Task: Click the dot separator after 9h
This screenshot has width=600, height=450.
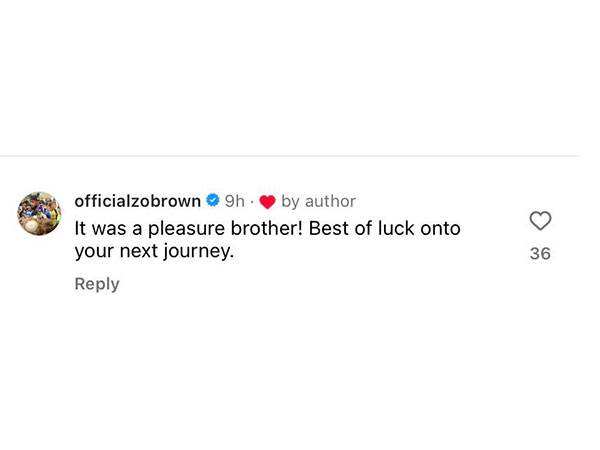Action: click(251, 202)
